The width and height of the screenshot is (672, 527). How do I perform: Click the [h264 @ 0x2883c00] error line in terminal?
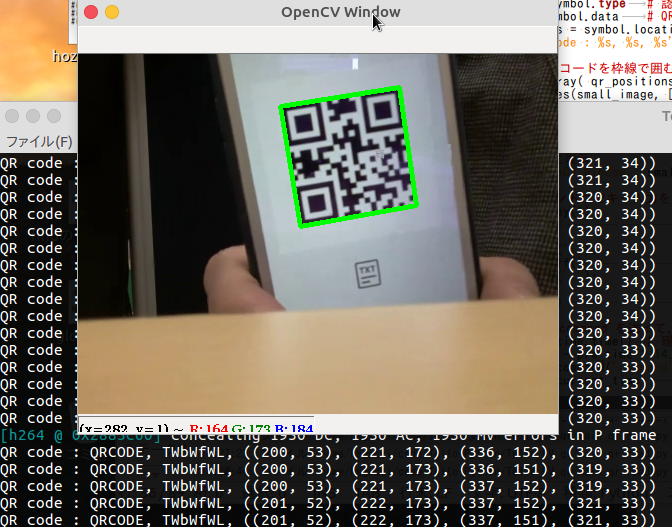328,435
